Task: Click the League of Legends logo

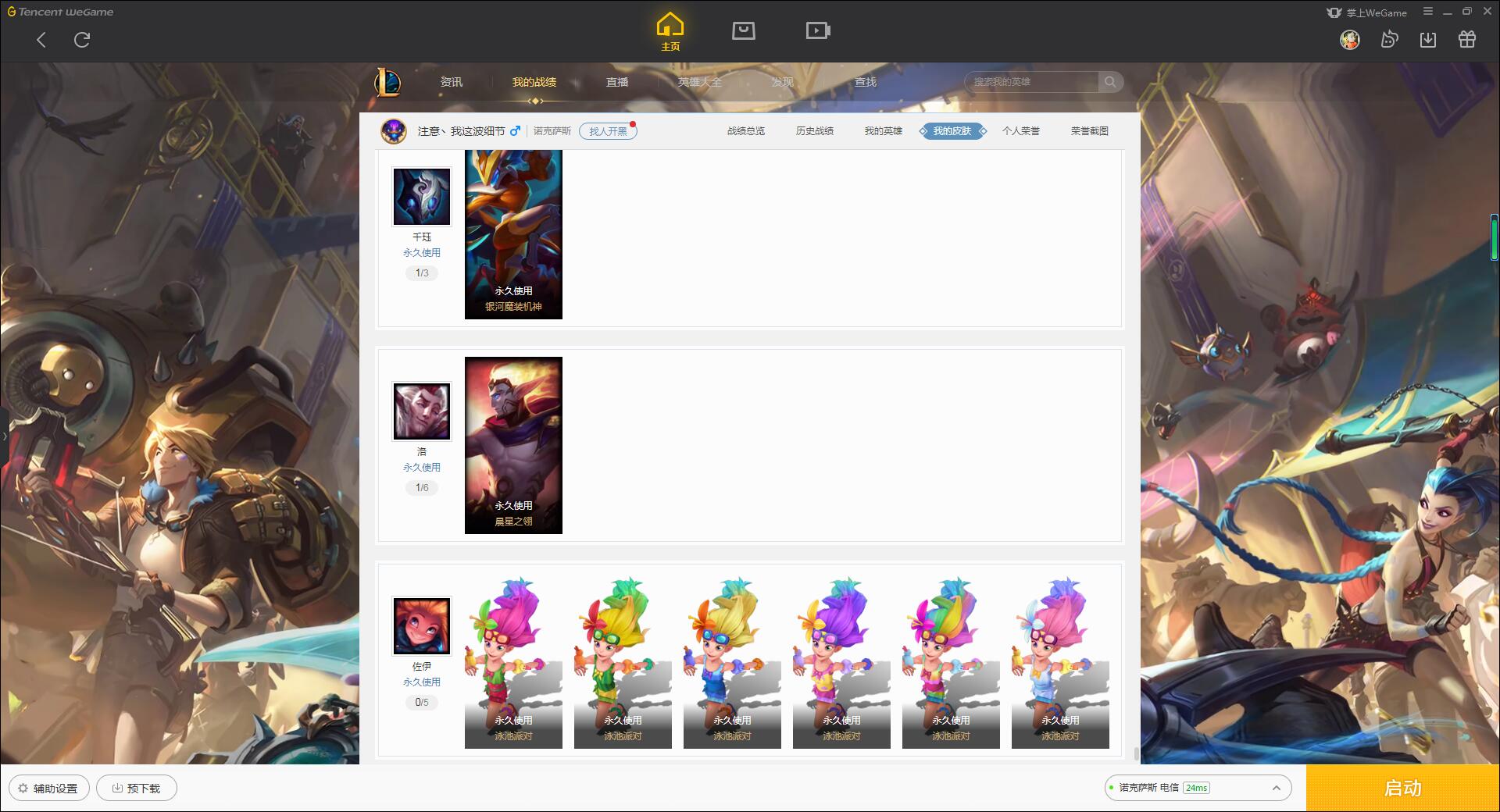Action: pos(387,82)
